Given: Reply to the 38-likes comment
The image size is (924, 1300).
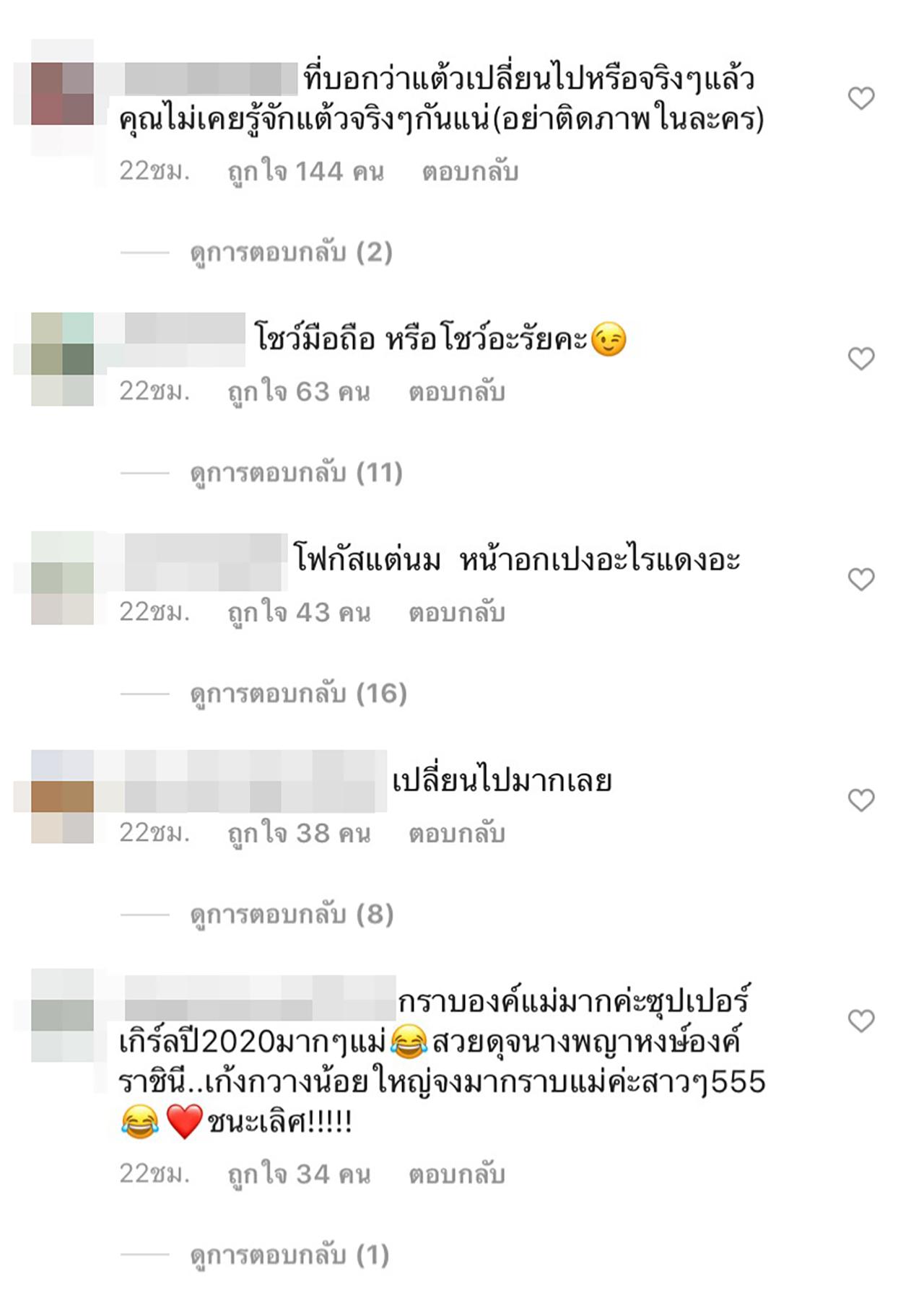Looking at the screenshot, I should 457,834.
